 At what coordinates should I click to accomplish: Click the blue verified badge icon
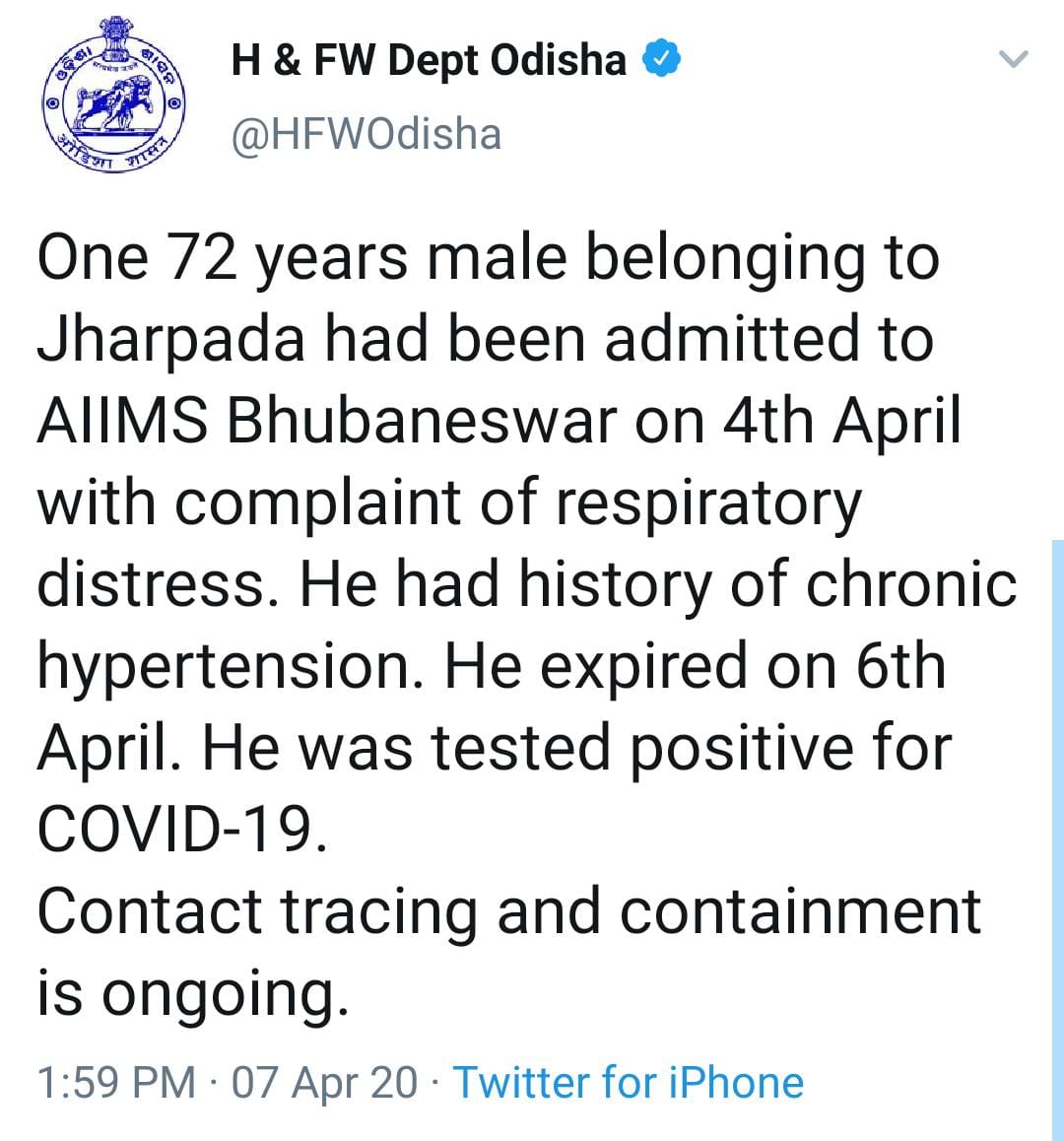(x=660, y=61)
